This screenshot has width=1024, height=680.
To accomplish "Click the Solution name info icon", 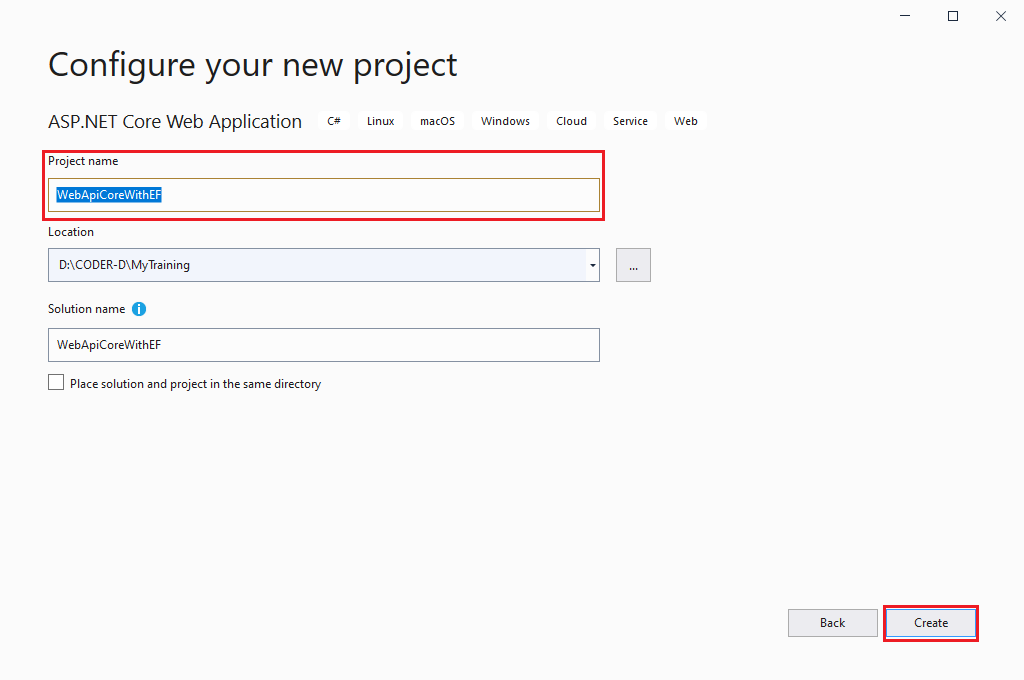I will coord(139,310).
